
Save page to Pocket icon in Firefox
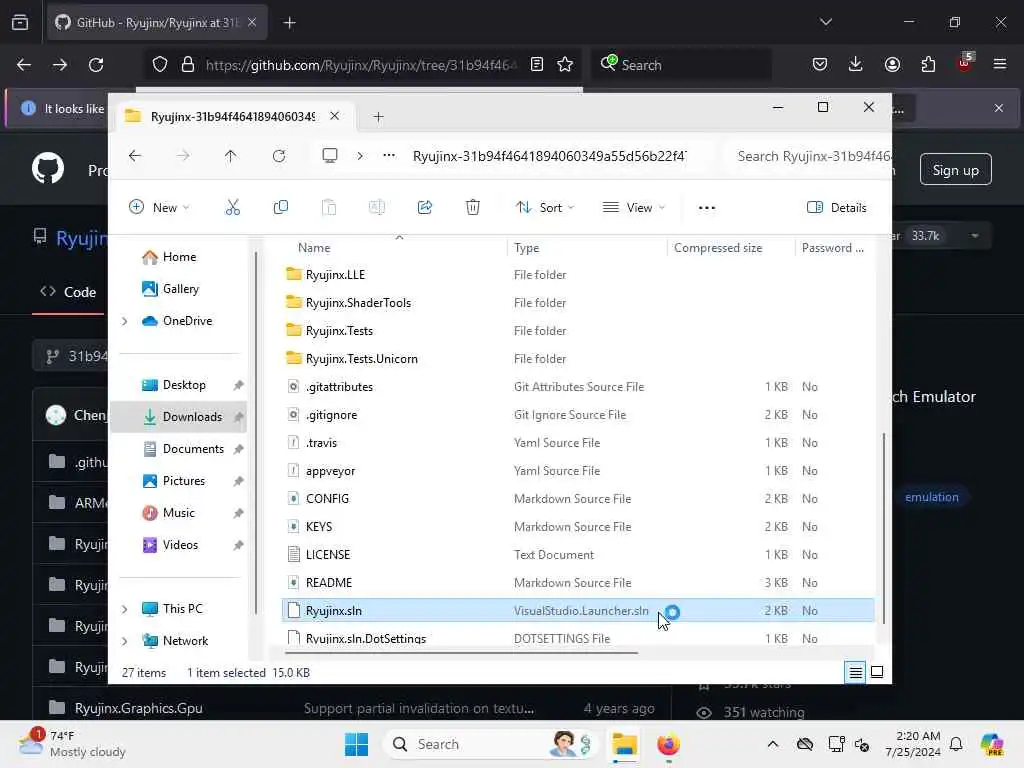pyautogui.click(x=820, y=64)
